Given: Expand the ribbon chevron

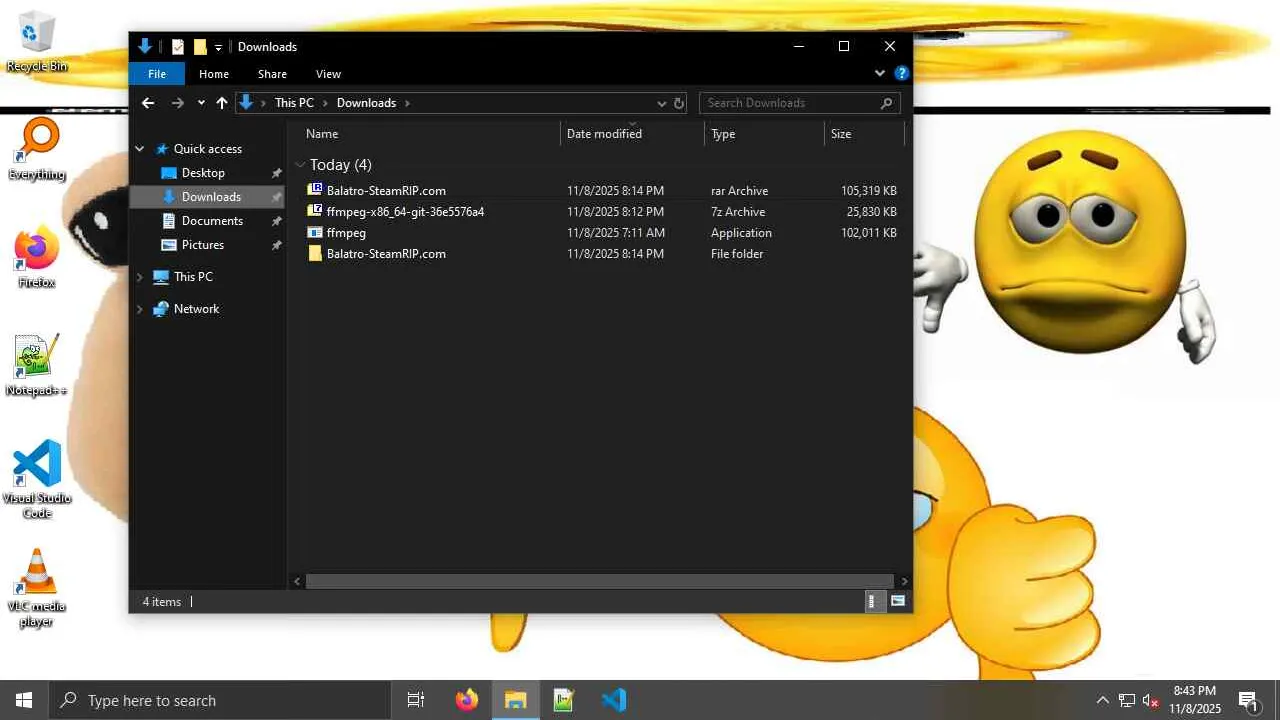Looking at the screenshot, I should click(x=880, y=74).
